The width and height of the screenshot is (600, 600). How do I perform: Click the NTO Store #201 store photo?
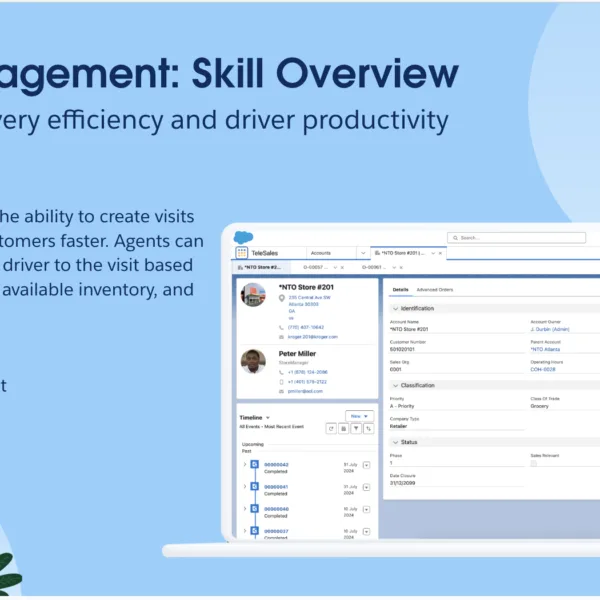click(x=253, y=295)
